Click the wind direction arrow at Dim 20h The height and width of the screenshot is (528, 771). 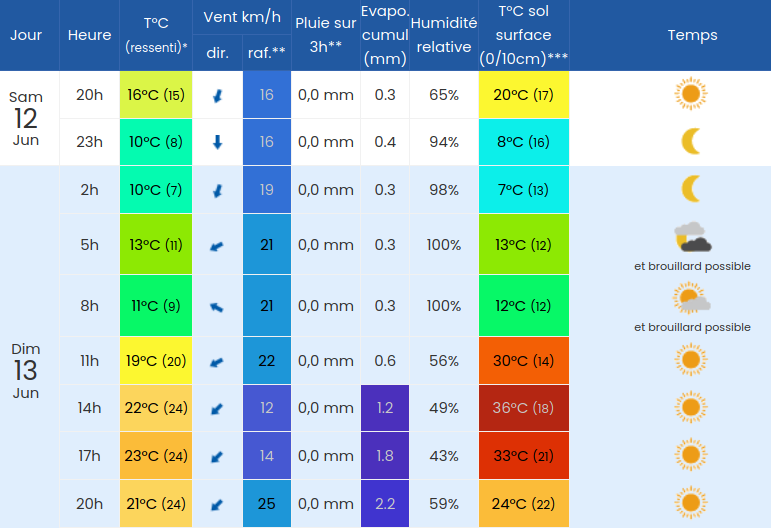(x=217, y=505)
